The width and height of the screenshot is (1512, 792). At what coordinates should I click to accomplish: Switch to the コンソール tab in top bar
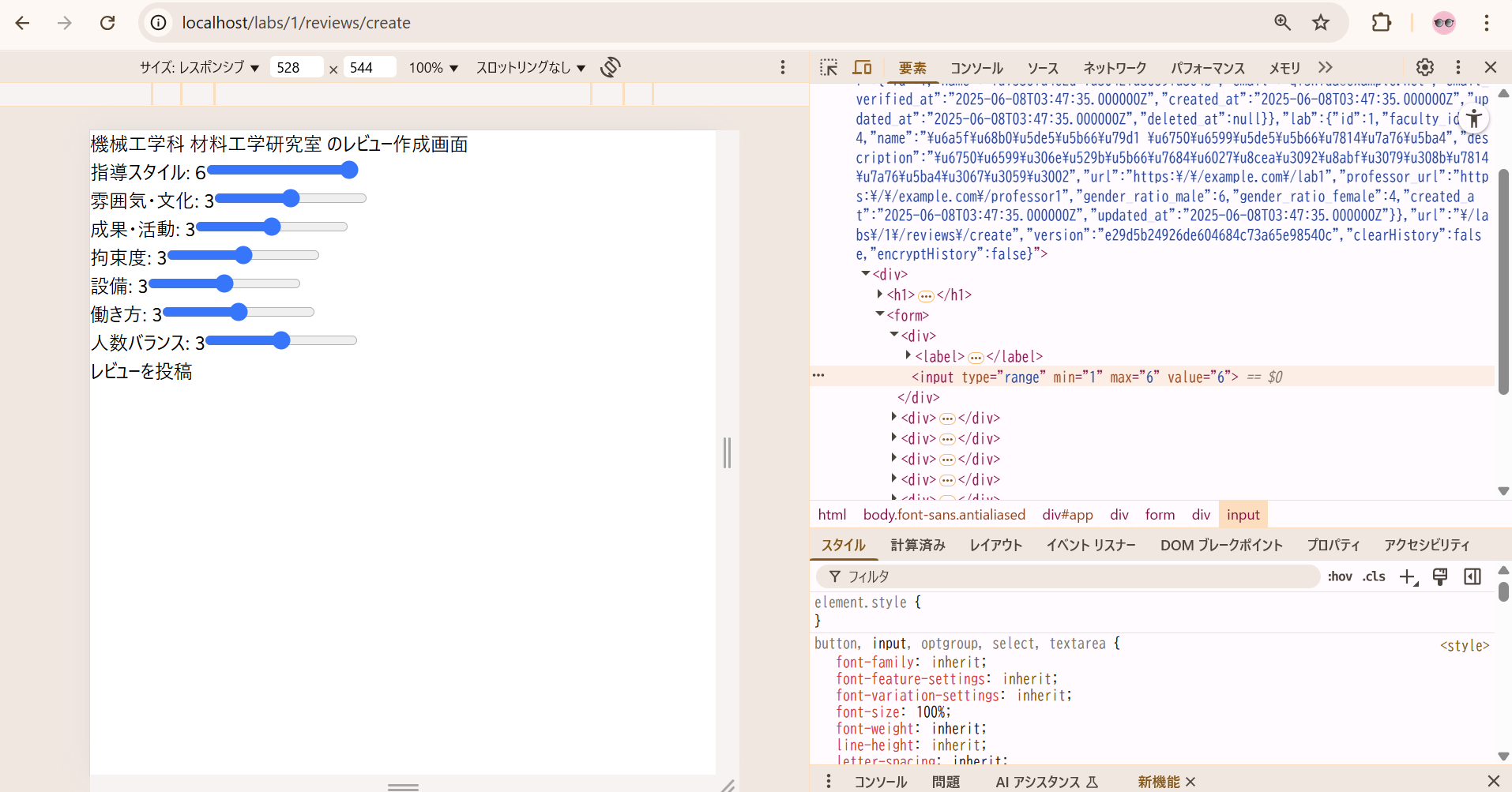click(976, 68)
